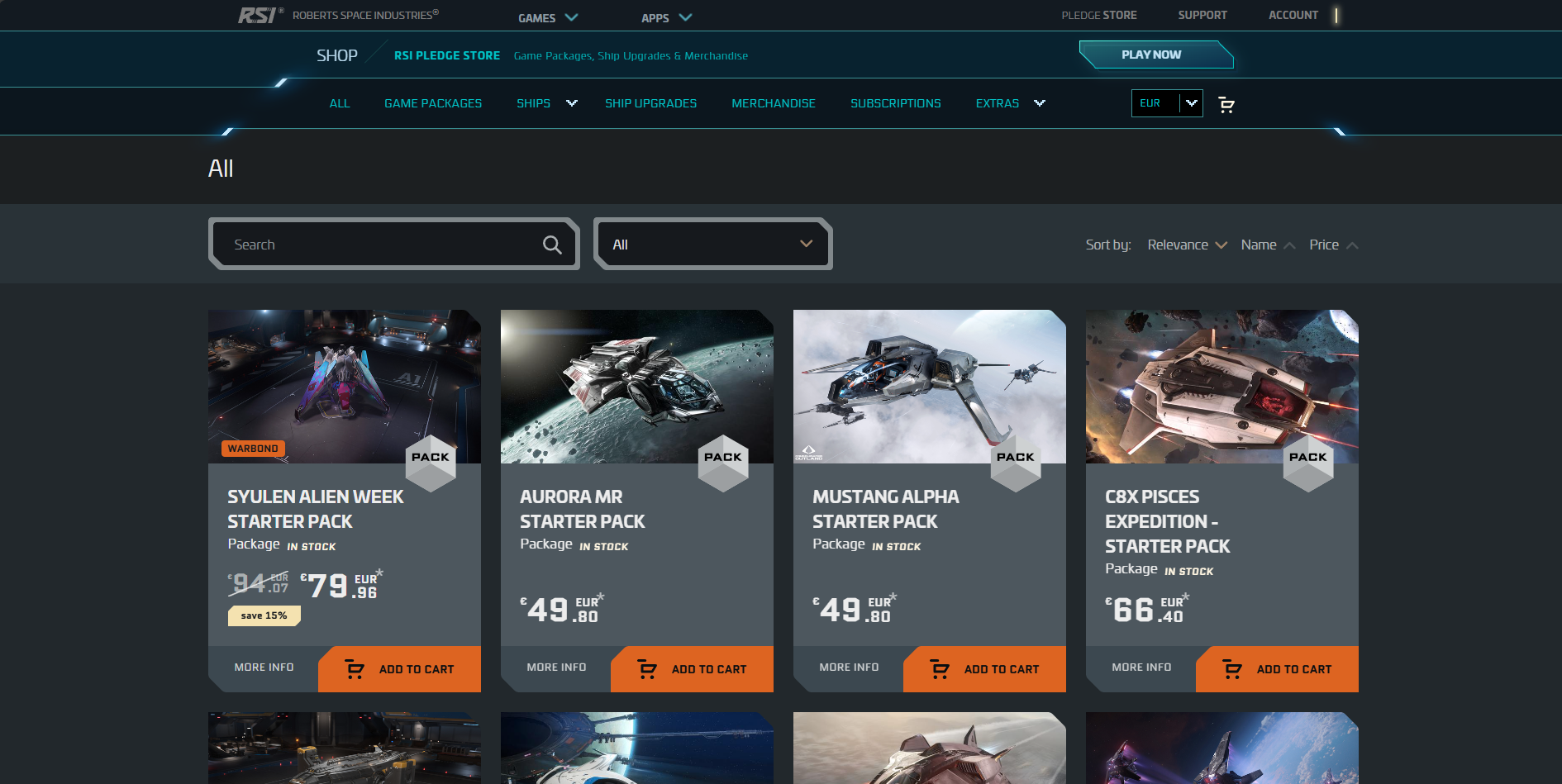1562x784 pixels.
Task: Open the Aurora MR pack thumbnail
Action: tap(637, 387)
